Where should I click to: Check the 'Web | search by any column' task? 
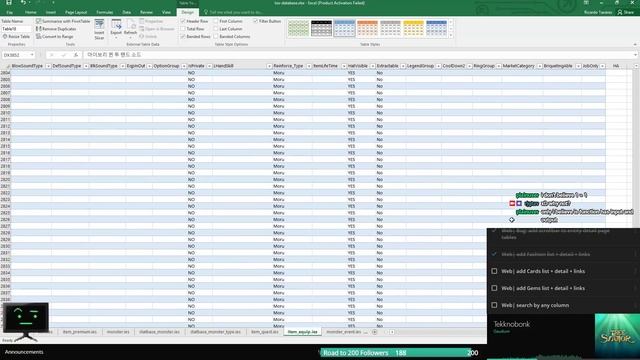point(494,305)
